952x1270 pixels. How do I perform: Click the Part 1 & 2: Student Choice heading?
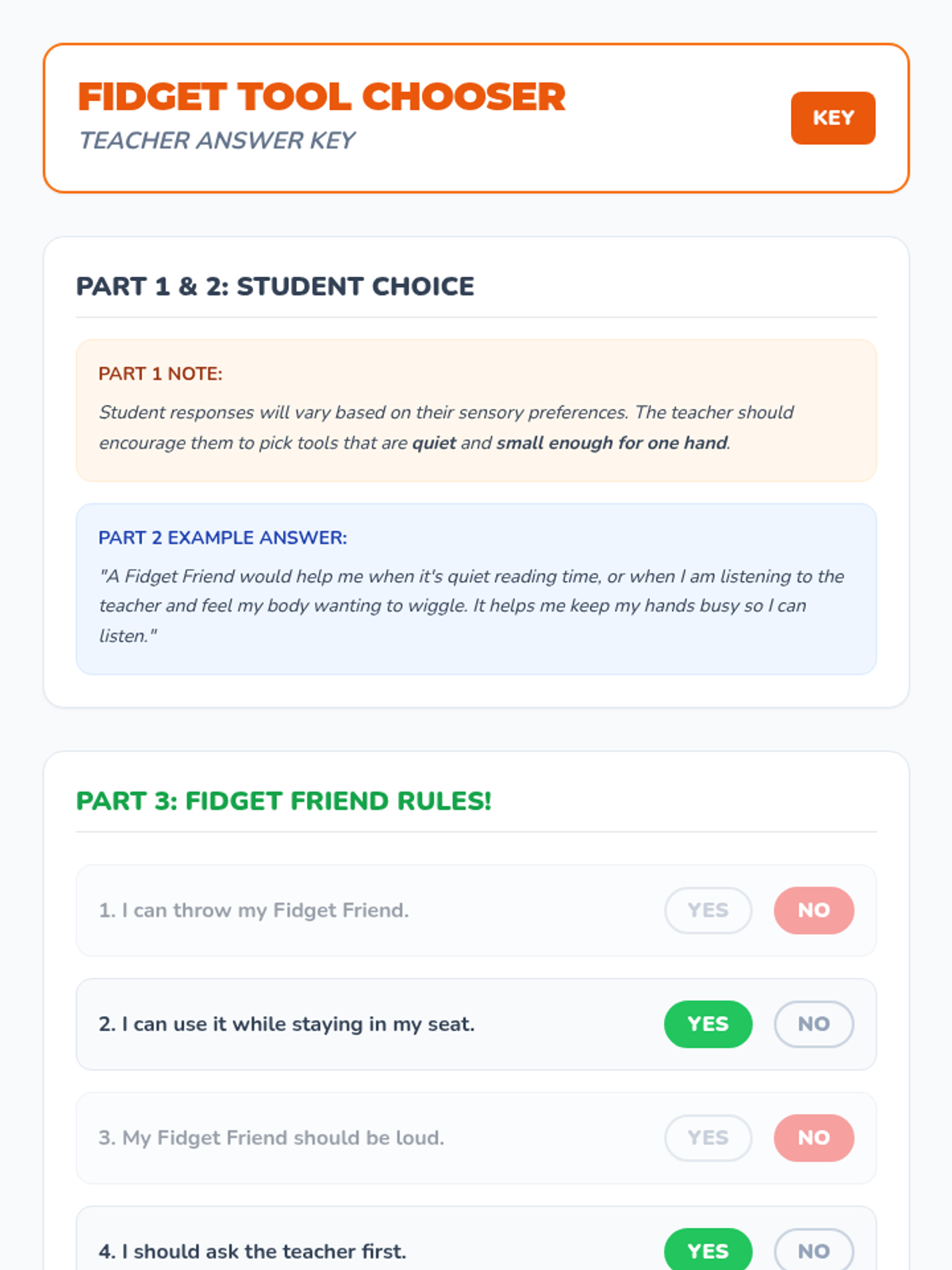click(274, 286)
